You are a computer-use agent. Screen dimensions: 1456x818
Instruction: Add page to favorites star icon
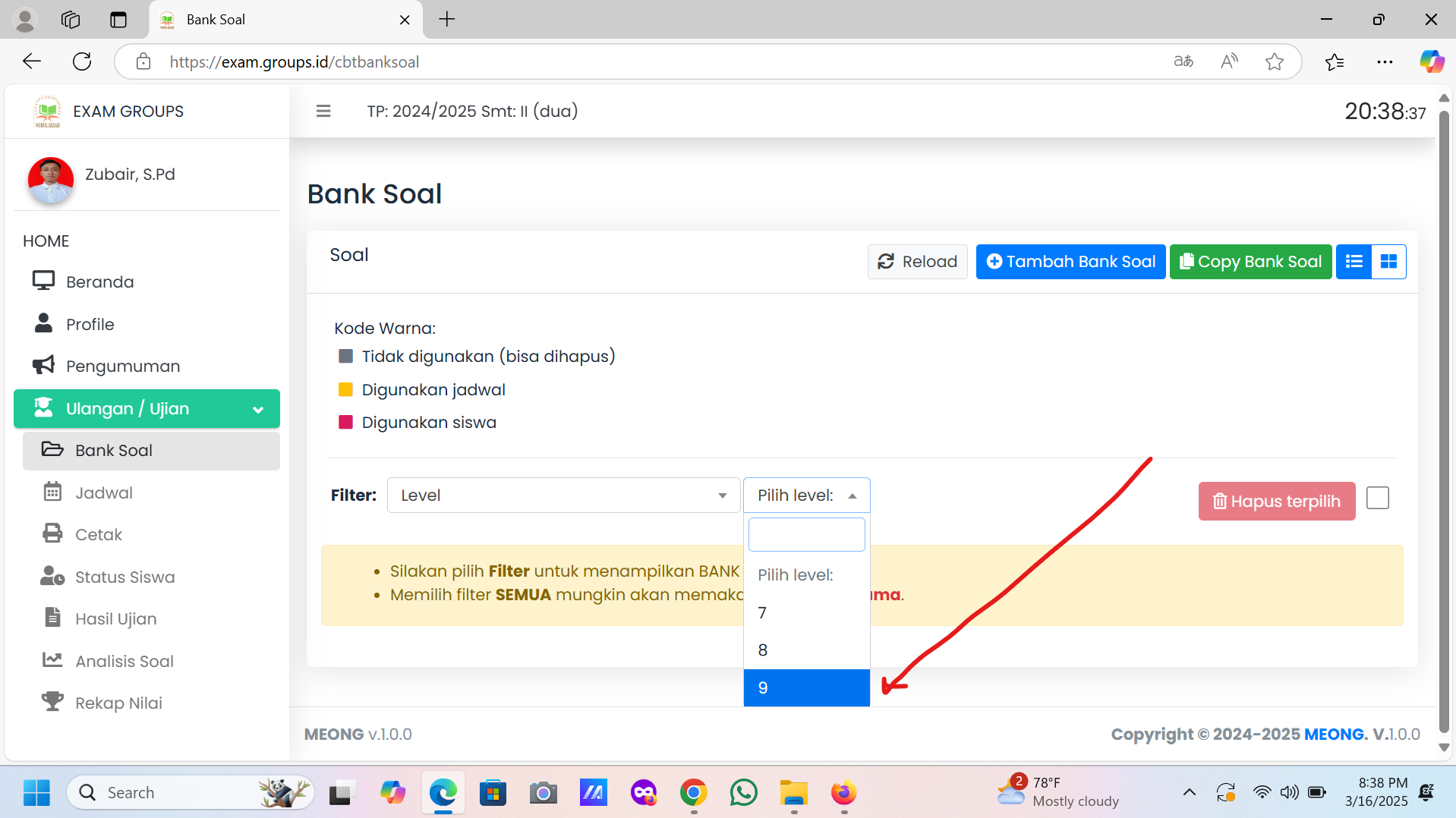[x=1275, y=61]
